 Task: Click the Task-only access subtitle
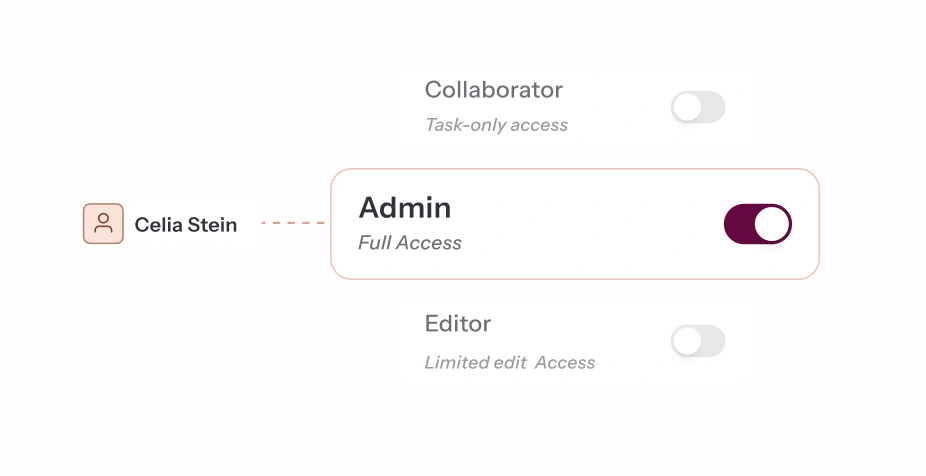(496, 126)
